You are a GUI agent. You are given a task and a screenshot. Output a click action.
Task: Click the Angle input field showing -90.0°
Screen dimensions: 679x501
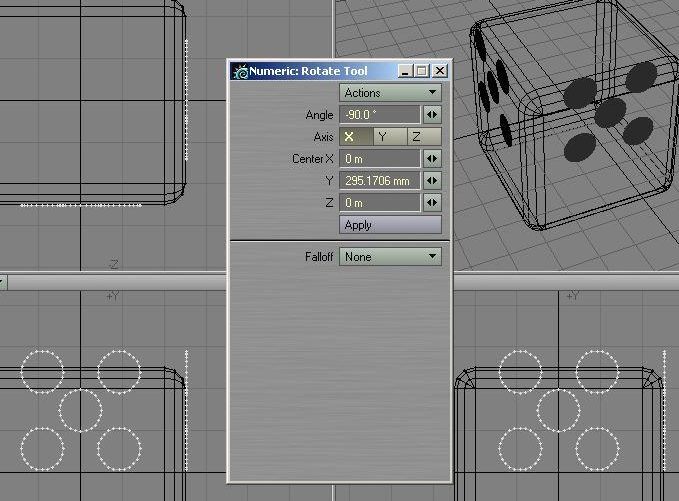point(380,115)
